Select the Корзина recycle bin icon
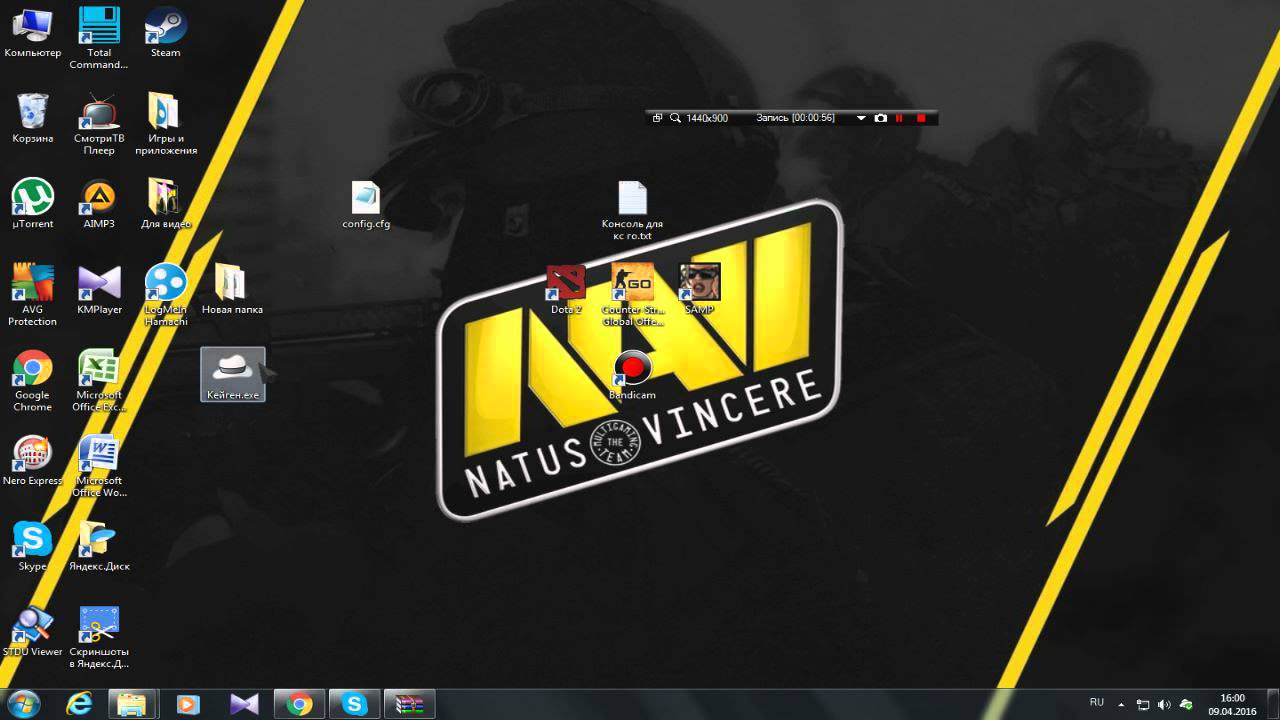1280x720 pixels. pyautogui.click(x=32, y=118)
